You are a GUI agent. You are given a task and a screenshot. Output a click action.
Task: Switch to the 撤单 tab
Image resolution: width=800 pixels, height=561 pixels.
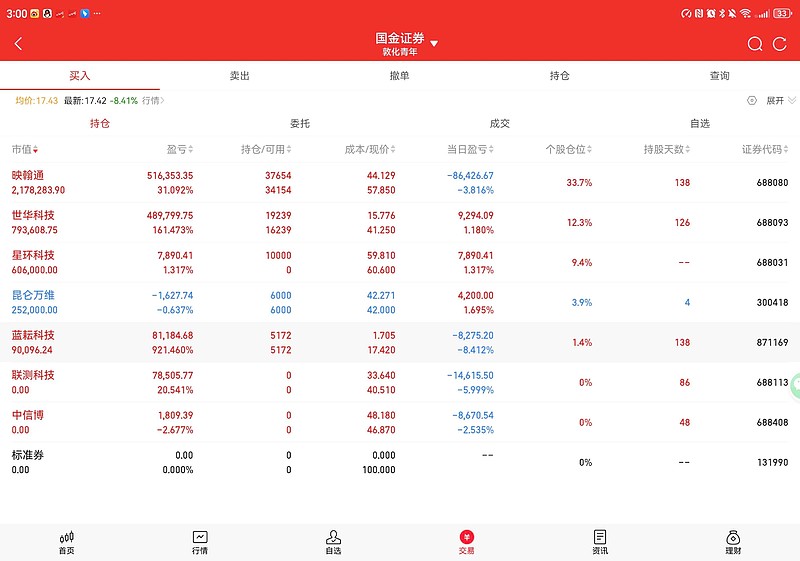click(399, 76)
